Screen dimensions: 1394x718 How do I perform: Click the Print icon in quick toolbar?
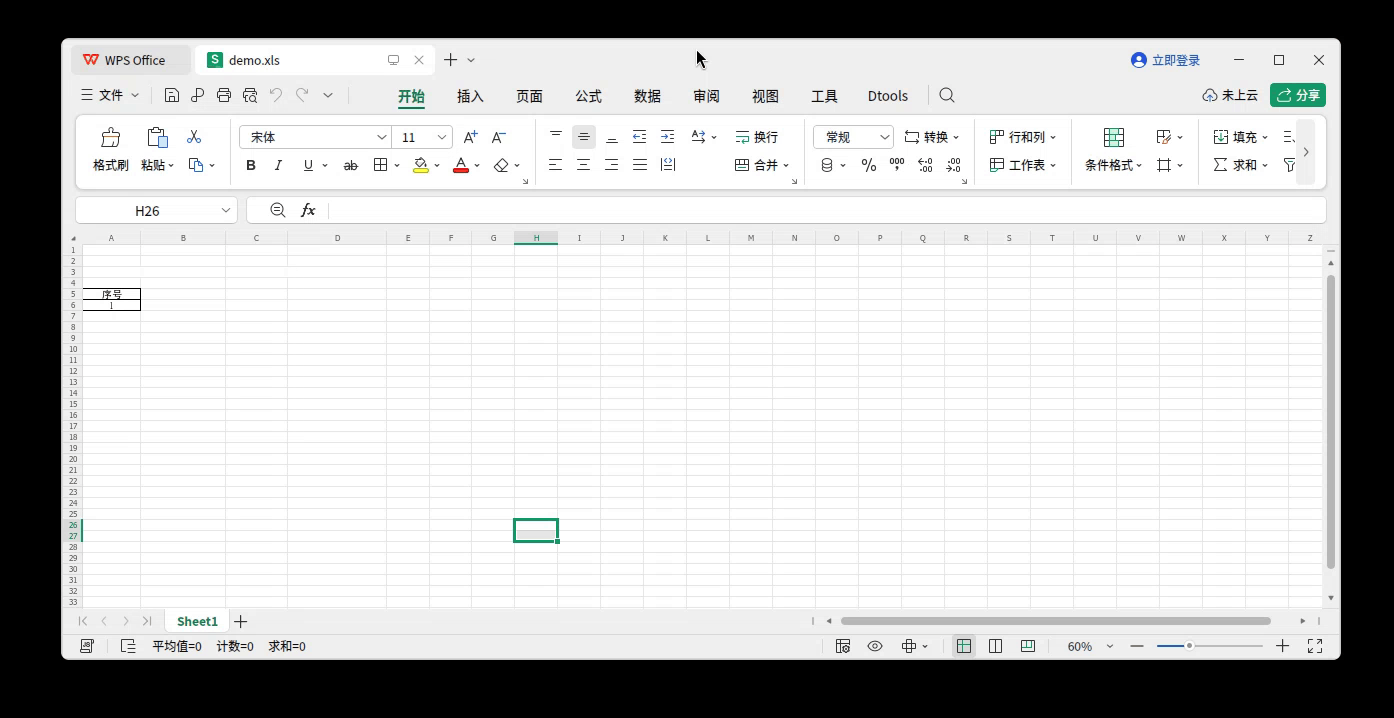[224, 95]
